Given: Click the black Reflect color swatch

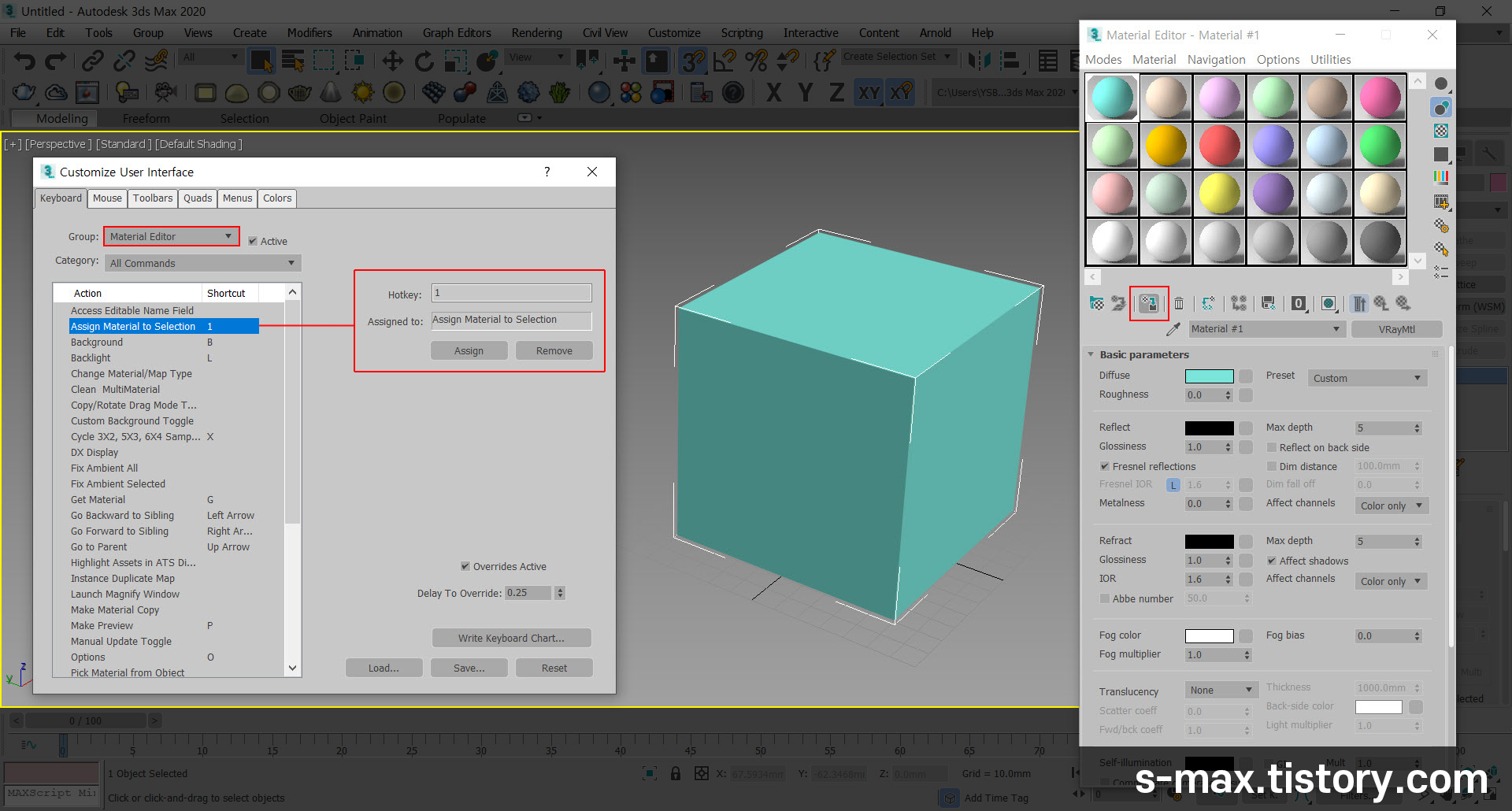Looking at the screenshot, I should (1209, 428).
